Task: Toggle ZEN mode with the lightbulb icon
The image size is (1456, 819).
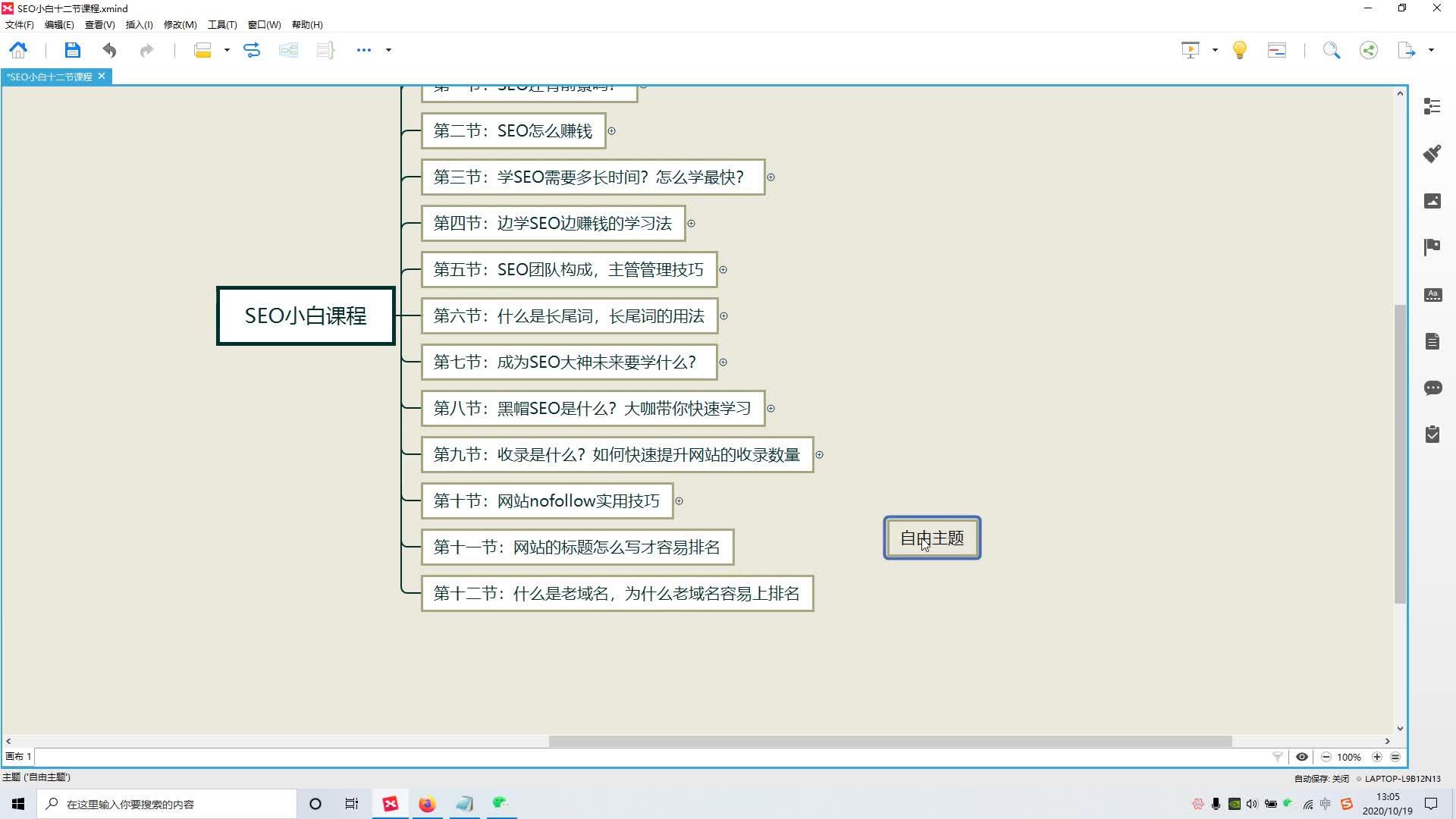Action: tap(1240, 50)
